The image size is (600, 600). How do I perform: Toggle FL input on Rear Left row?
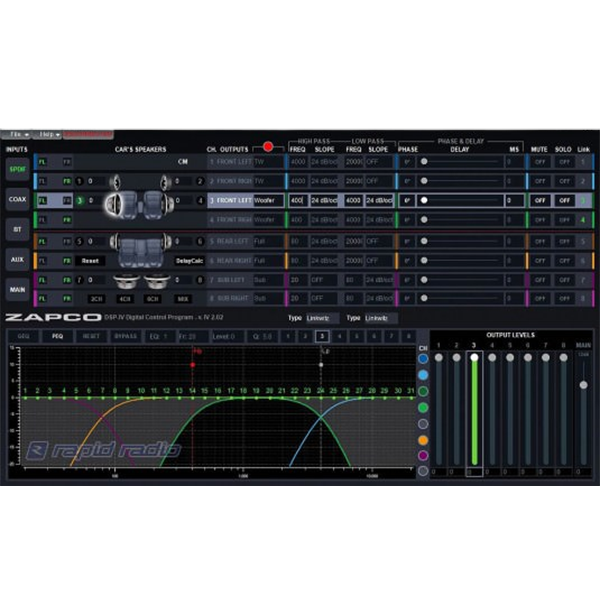[42, 241]
